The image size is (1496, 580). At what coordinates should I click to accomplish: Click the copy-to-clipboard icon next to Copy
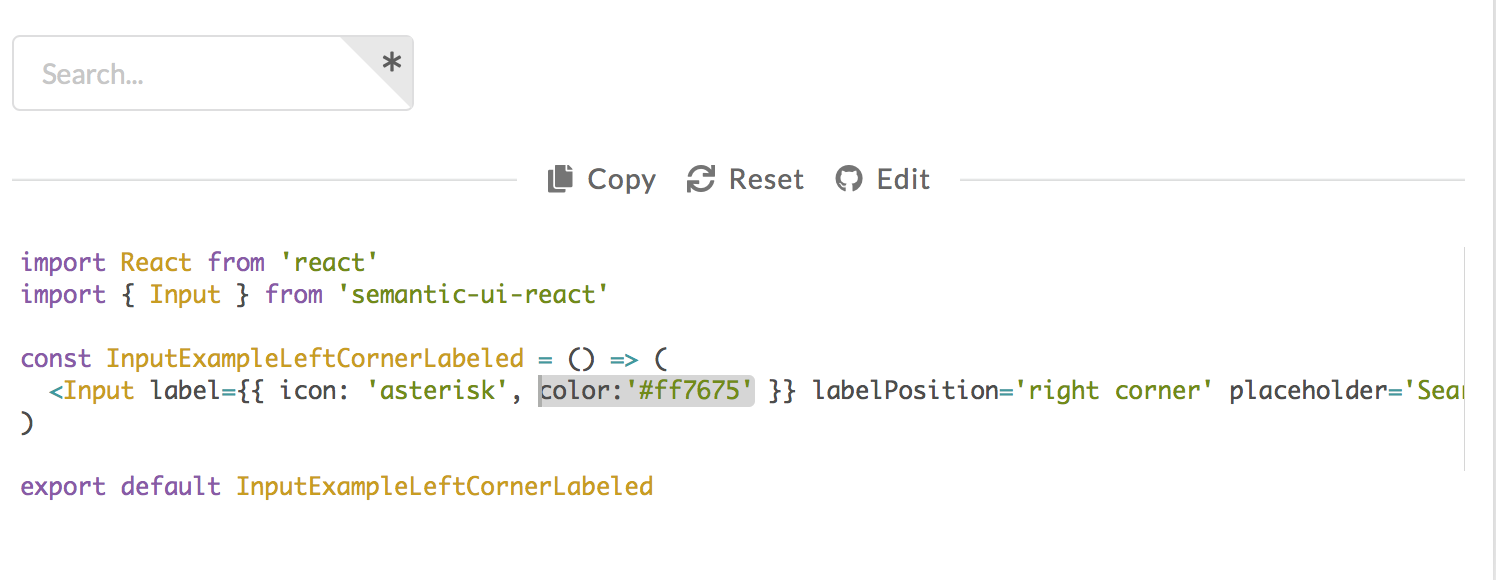(558, 177)
